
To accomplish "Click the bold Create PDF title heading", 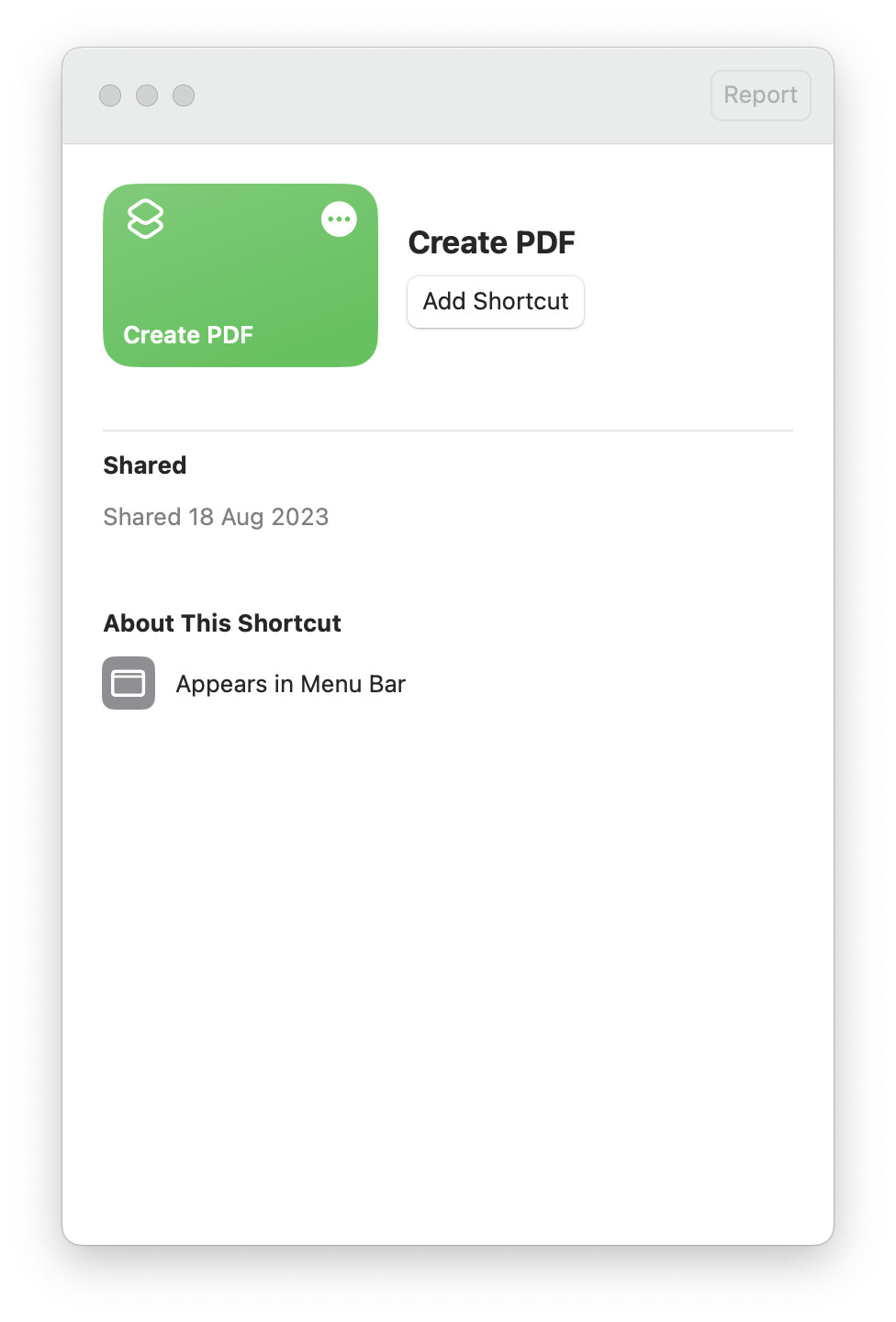I will pyautogui.click(x=491, y=242).
